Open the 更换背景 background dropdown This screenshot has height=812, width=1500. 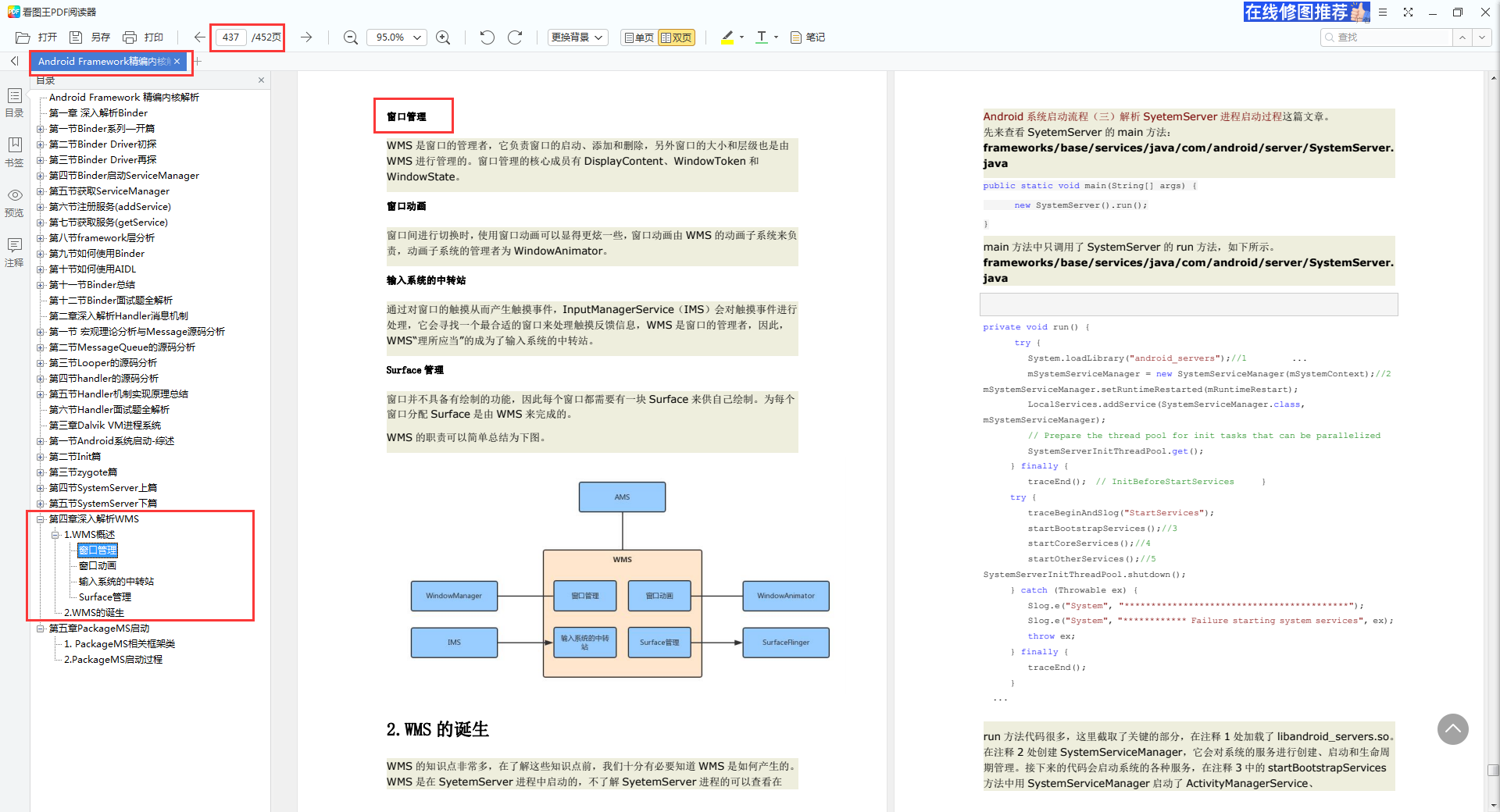(577, 37)
